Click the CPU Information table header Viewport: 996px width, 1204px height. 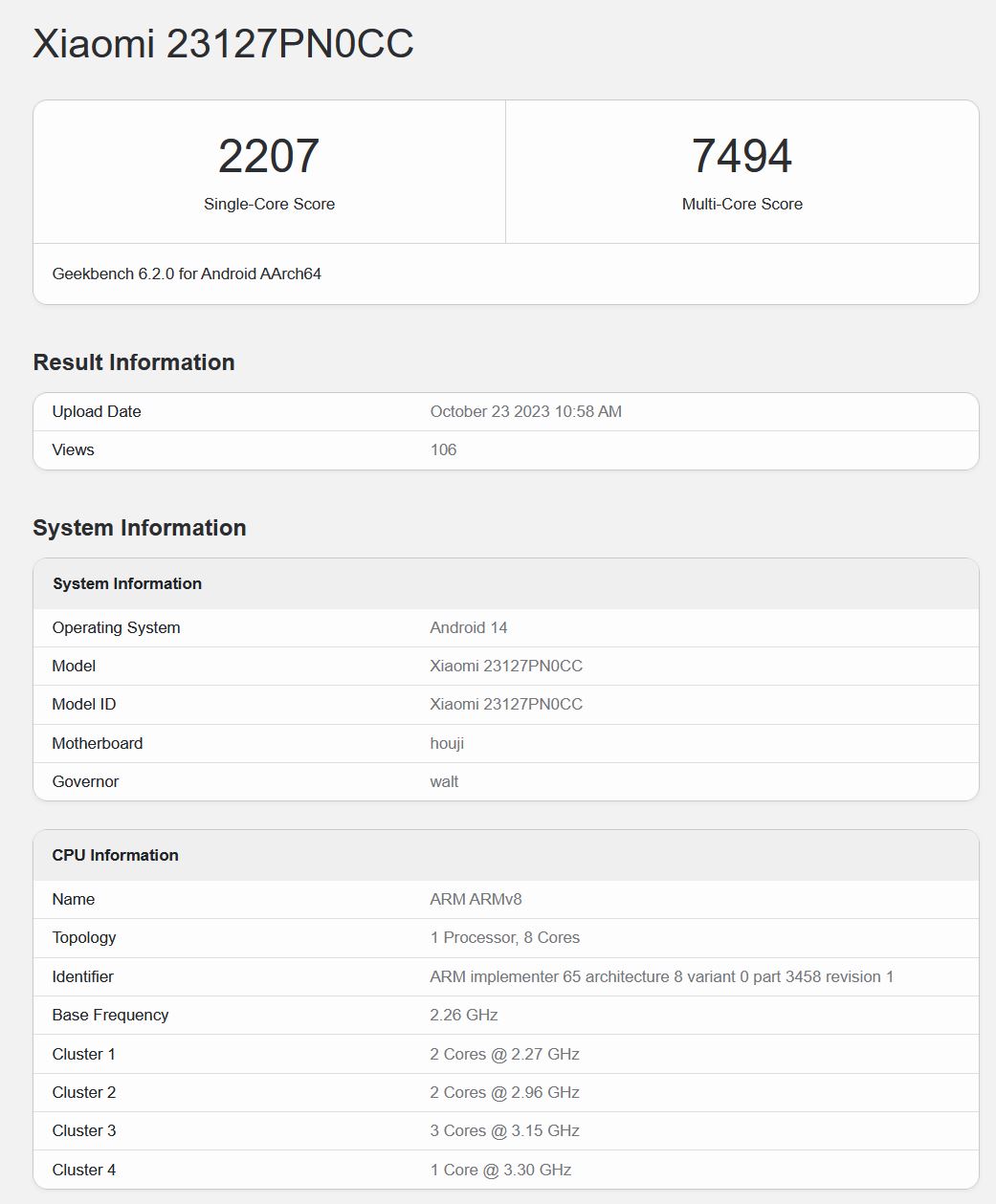pos(116,855)
